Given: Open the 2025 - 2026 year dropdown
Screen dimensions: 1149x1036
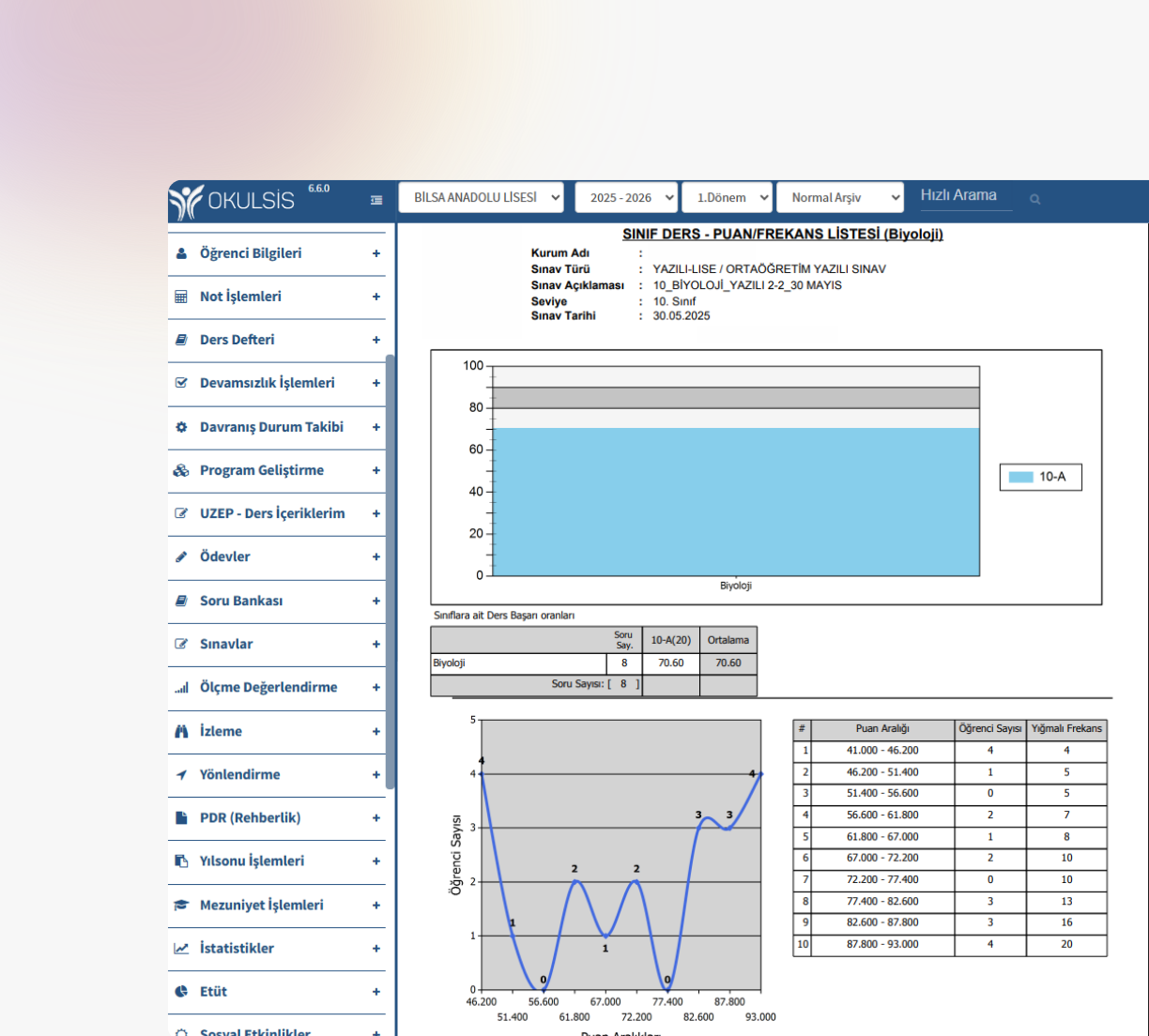Looking at the screenshot, I should tap(626, 198).
